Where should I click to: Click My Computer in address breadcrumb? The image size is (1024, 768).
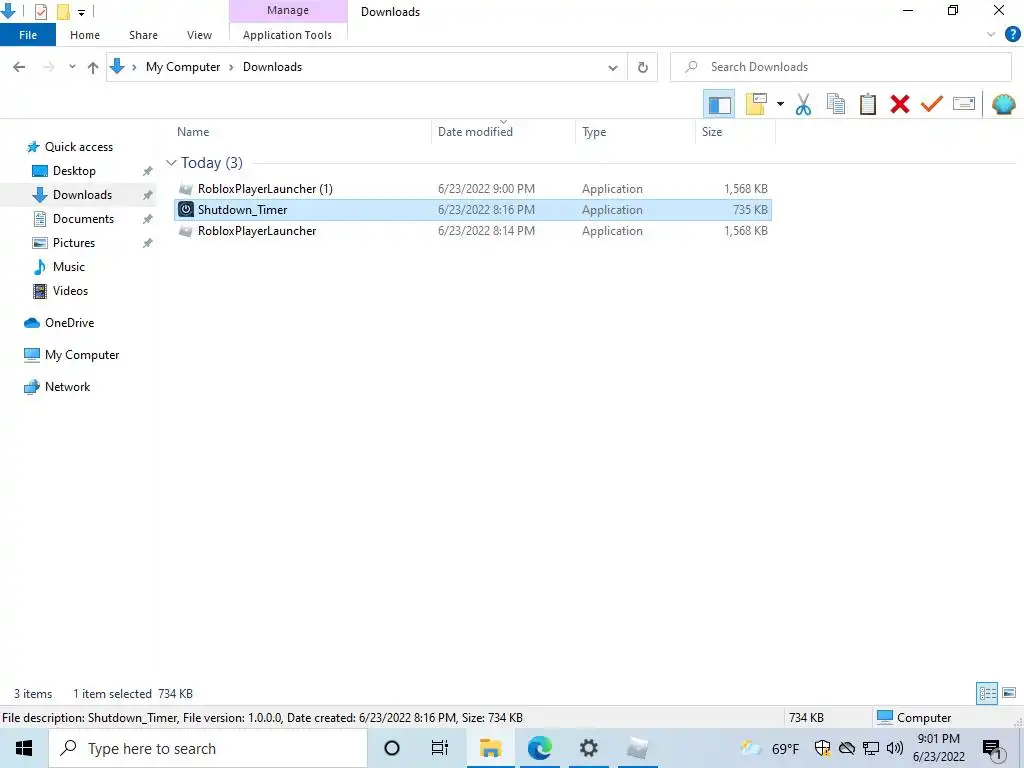tap(183, 67)
